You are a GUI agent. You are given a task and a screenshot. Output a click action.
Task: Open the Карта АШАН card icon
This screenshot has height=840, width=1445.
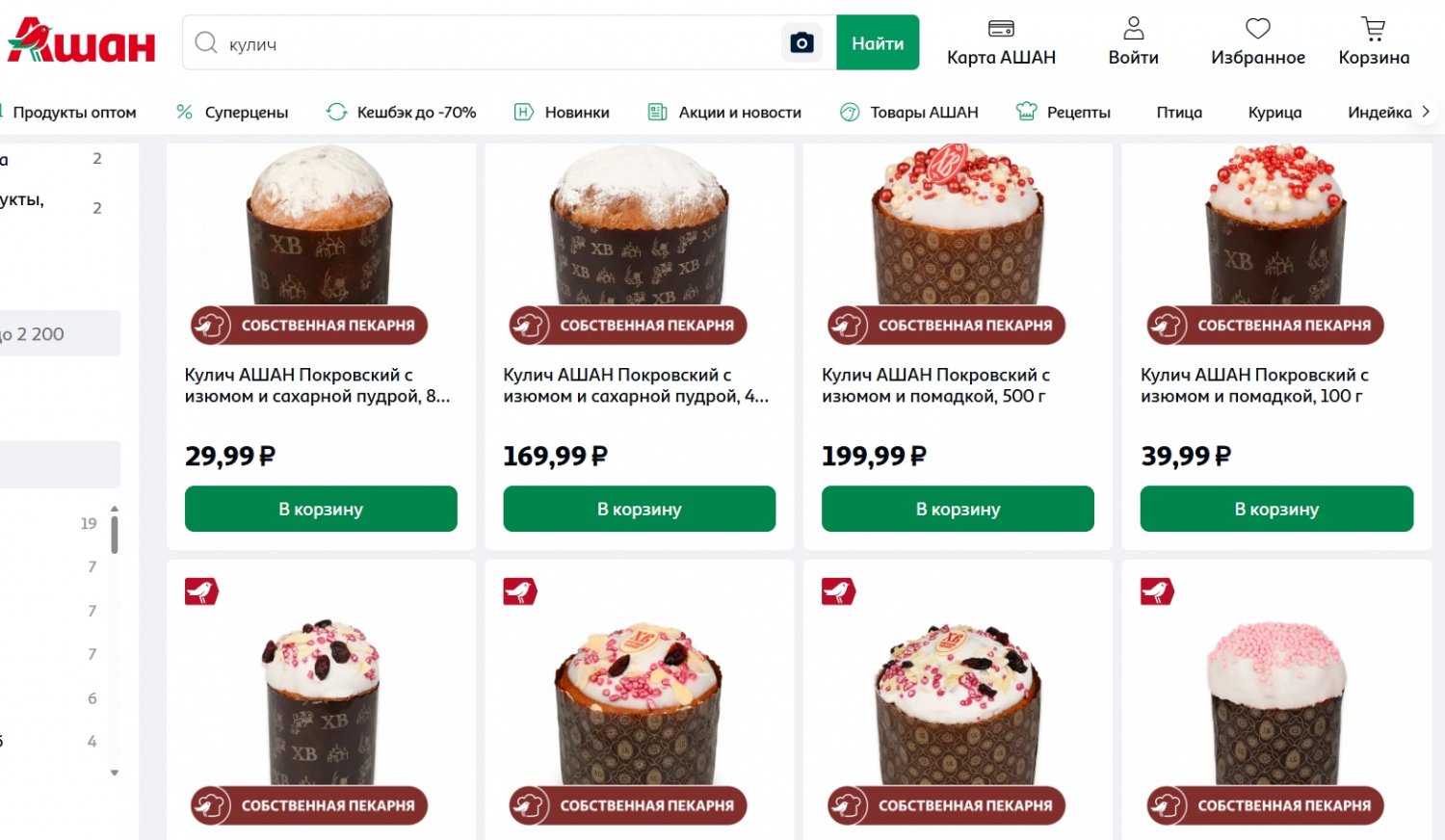click(1001, 28)
